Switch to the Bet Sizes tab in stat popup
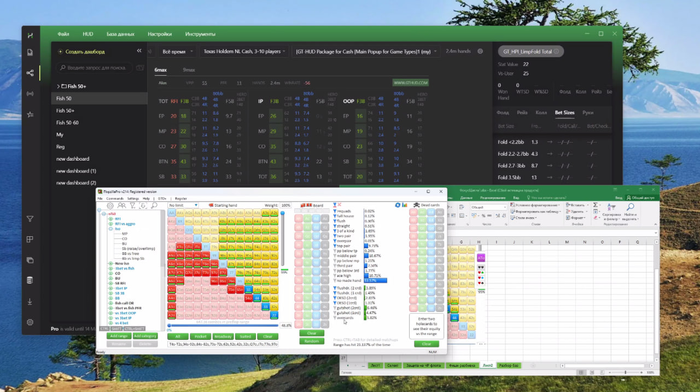 pyautogui.click(x=564, y=113)
